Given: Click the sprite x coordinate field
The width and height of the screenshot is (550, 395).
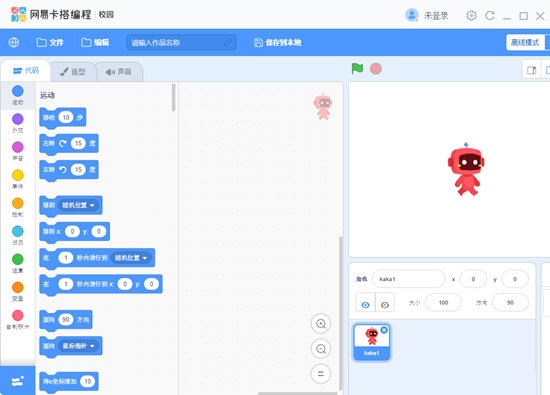Looking at the screenshot, I should coord(473,279).
